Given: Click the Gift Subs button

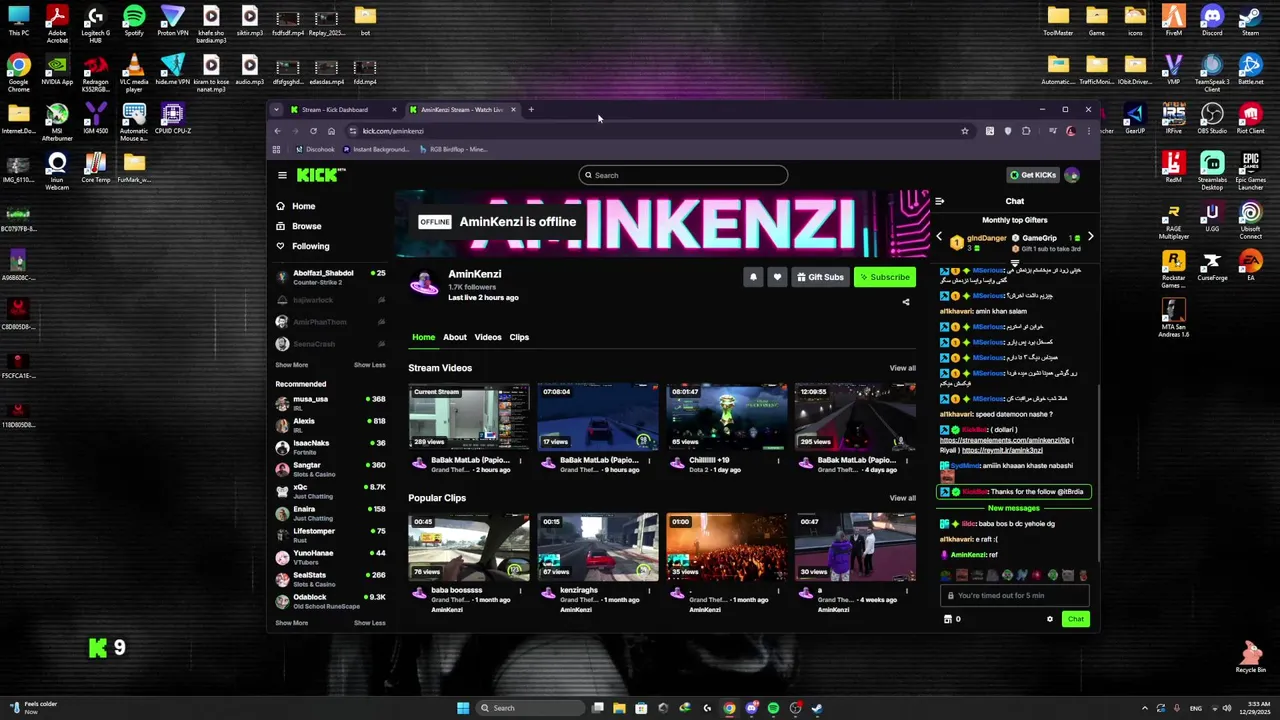Looking at the screenshot, I should pos(820,277).
